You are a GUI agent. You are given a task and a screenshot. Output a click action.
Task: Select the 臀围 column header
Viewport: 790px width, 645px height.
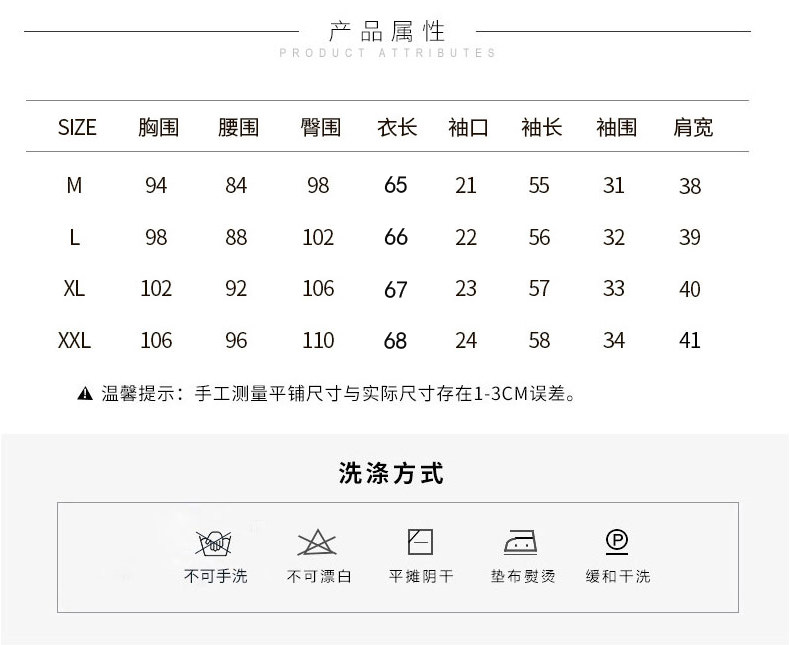[x=320, y=127]
